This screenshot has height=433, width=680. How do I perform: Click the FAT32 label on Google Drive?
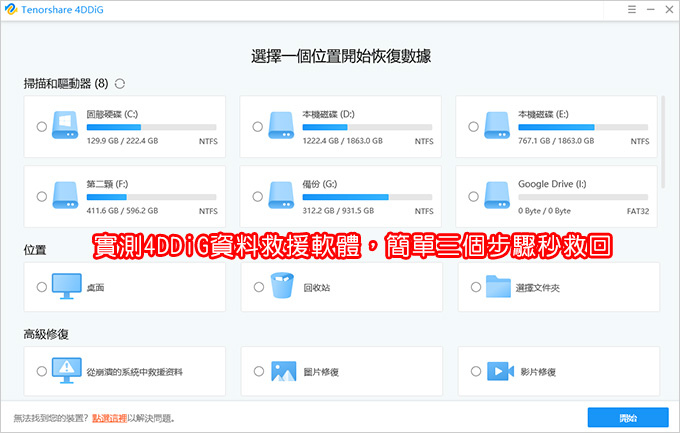click(x=638, y=211)
